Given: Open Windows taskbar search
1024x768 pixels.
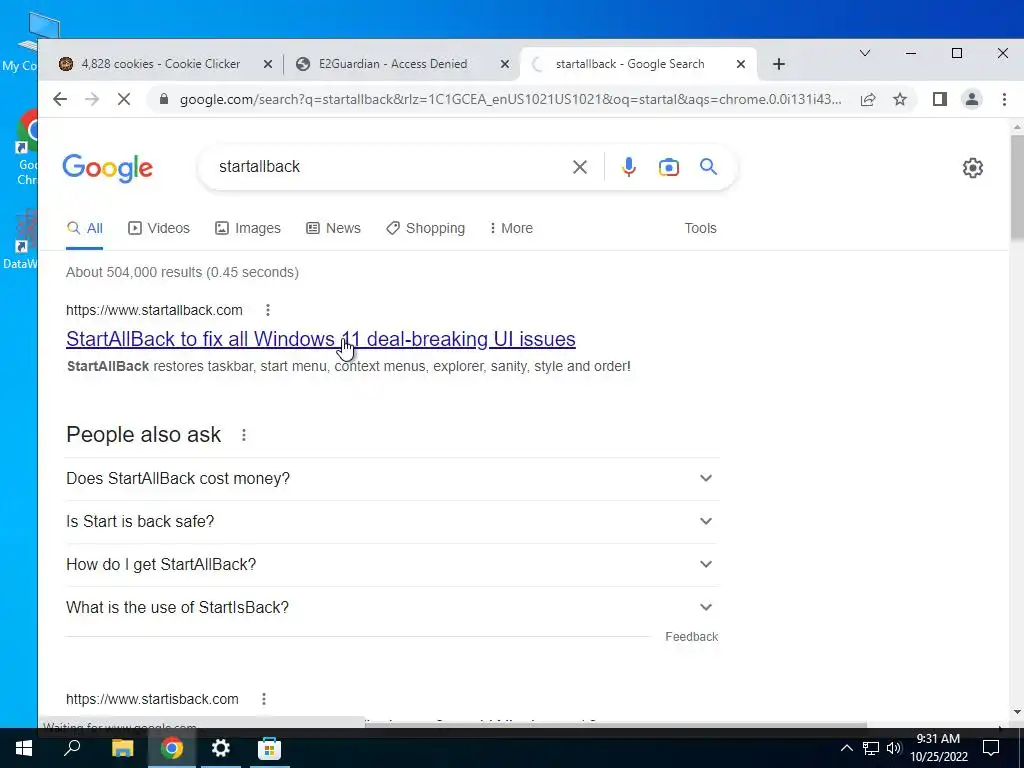Looking at the screenshot, I should 72,748.
